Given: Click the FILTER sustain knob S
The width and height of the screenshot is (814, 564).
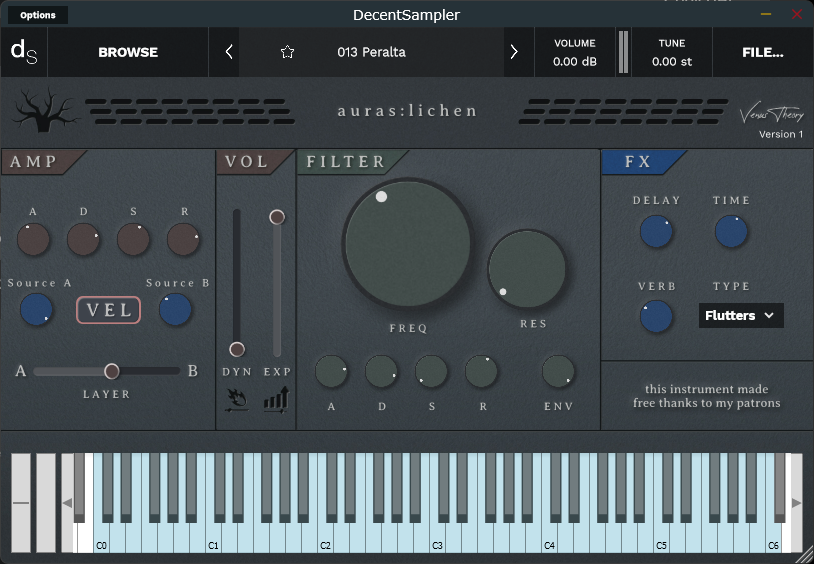Looking at the screenshot, I should pyautogui.click(x=431, y=371).
